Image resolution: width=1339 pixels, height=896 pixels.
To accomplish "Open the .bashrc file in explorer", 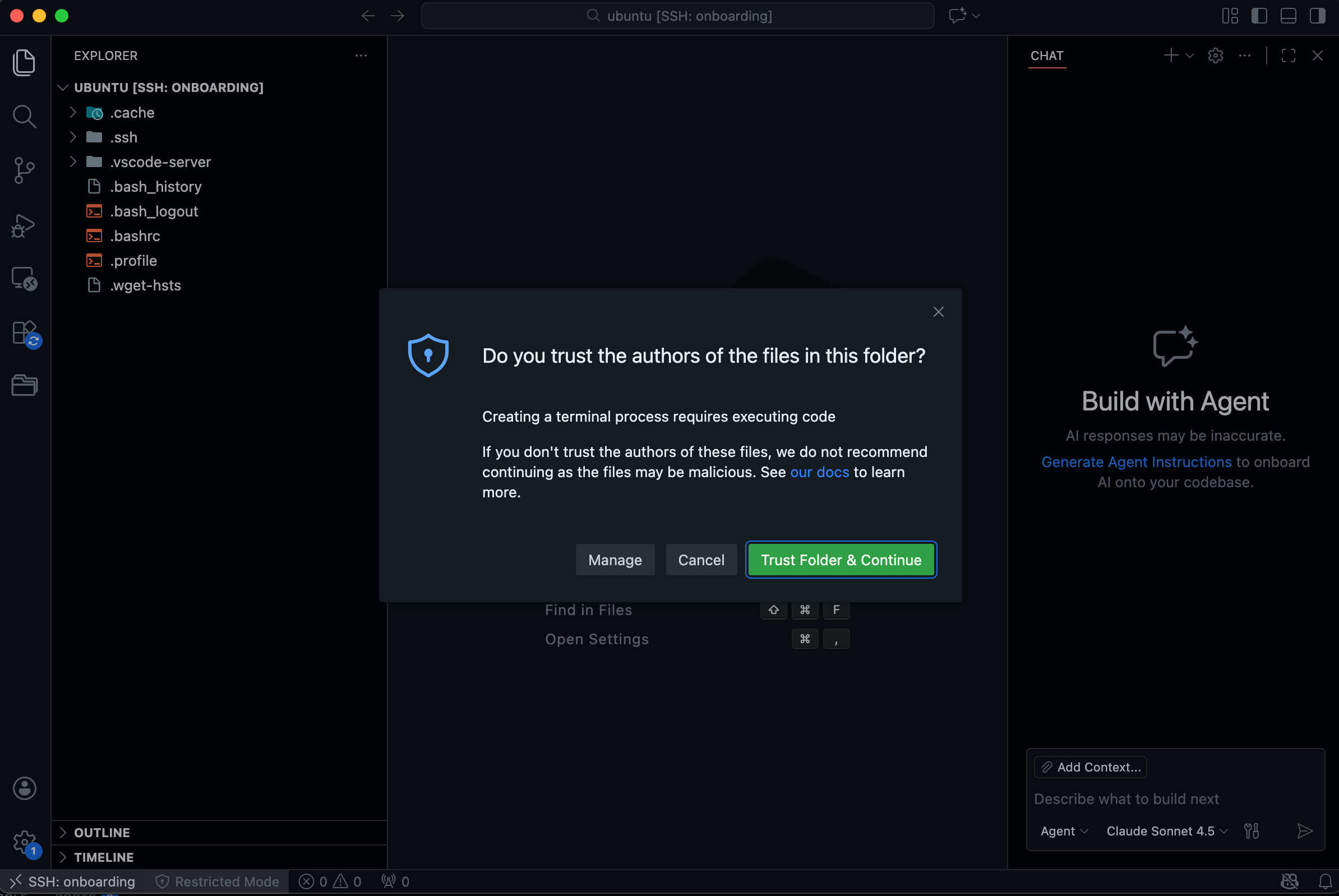I will [x=135, y=236].
